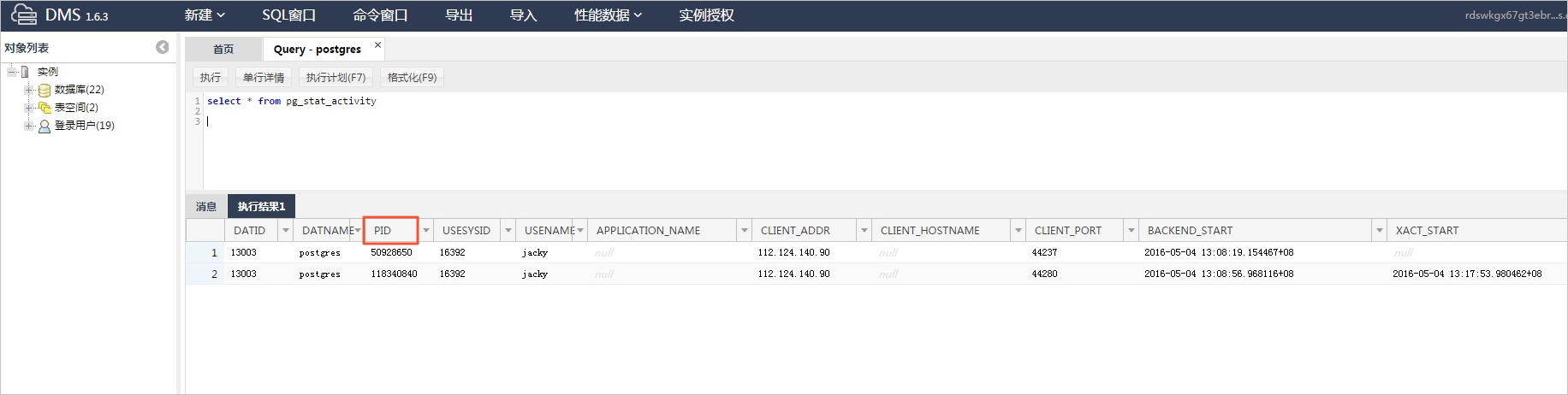Click BACKEND_START value 2016-05-04 13:08:56.968116+08

tap(1219, 274)
